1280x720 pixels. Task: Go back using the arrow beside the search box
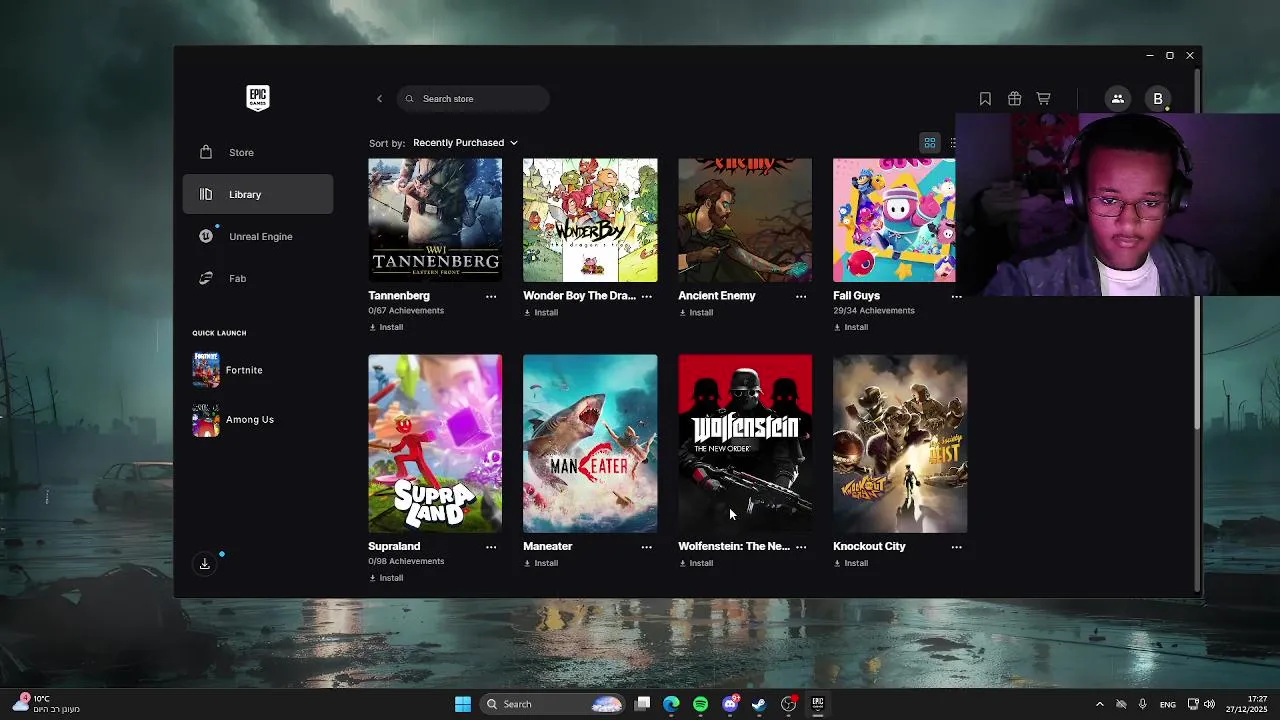coord(379,98)
